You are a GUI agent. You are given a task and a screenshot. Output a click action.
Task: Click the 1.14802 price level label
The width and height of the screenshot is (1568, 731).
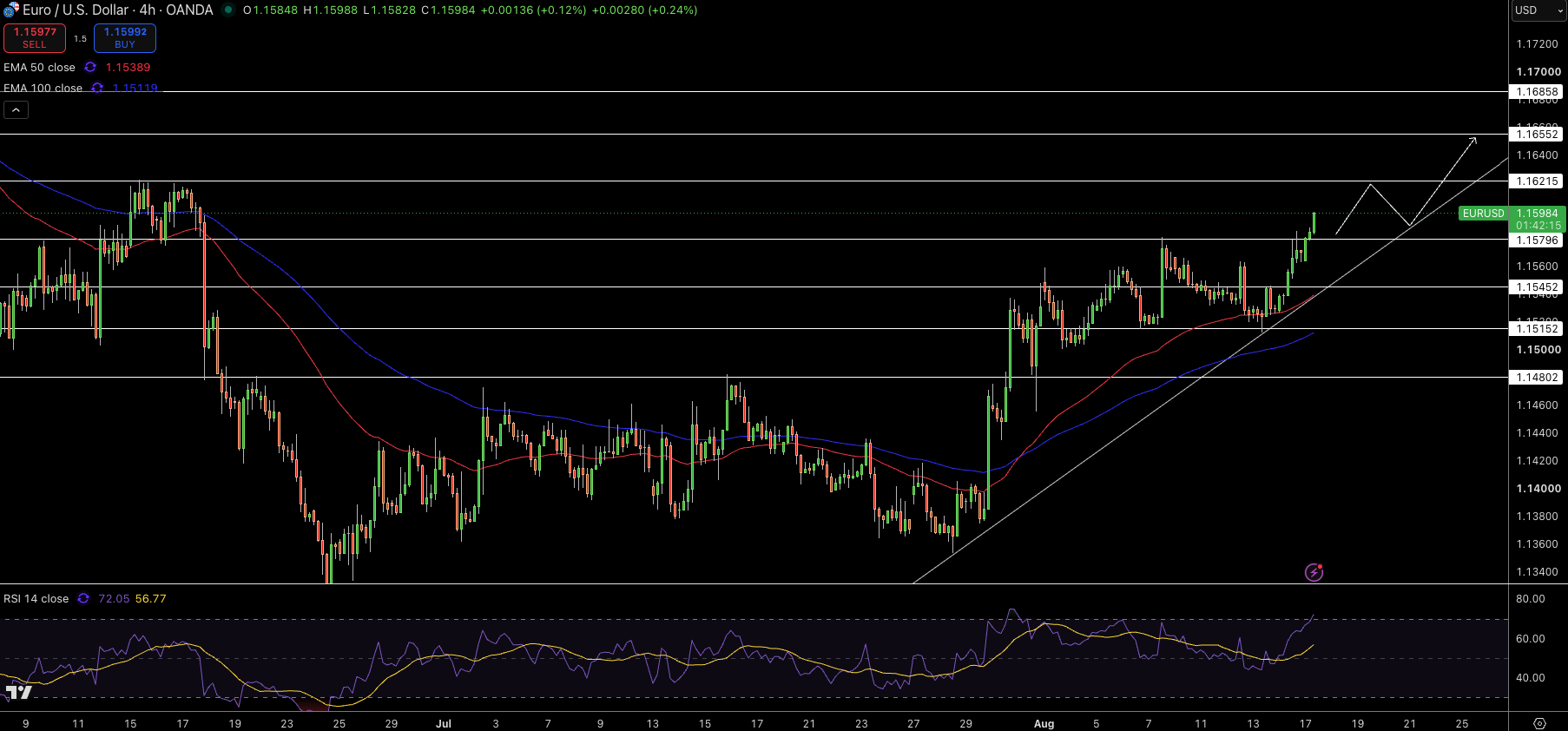1537,378
